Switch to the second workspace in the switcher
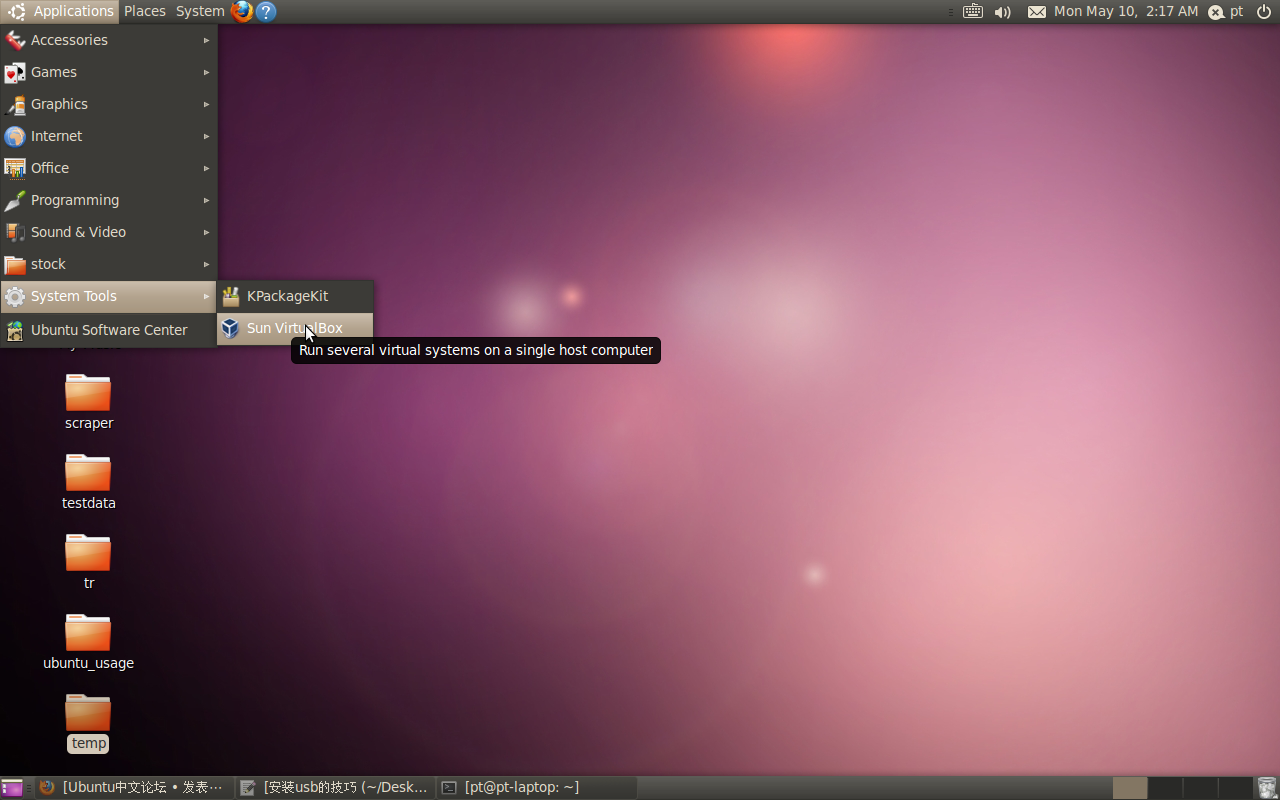The image size is (1280, 800). pyautogui.click(x=1165, y=788)
